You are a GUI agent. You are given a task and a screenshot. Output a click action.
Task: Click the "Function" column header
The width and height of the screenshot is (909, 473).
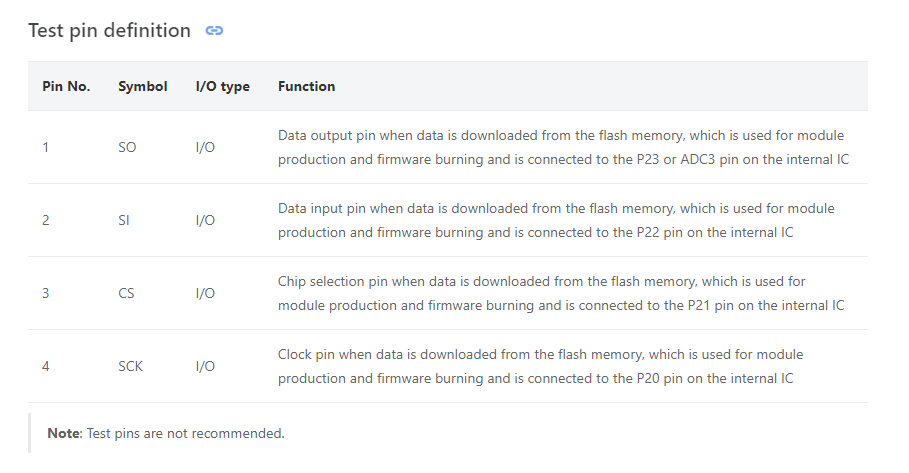(306, 86)
